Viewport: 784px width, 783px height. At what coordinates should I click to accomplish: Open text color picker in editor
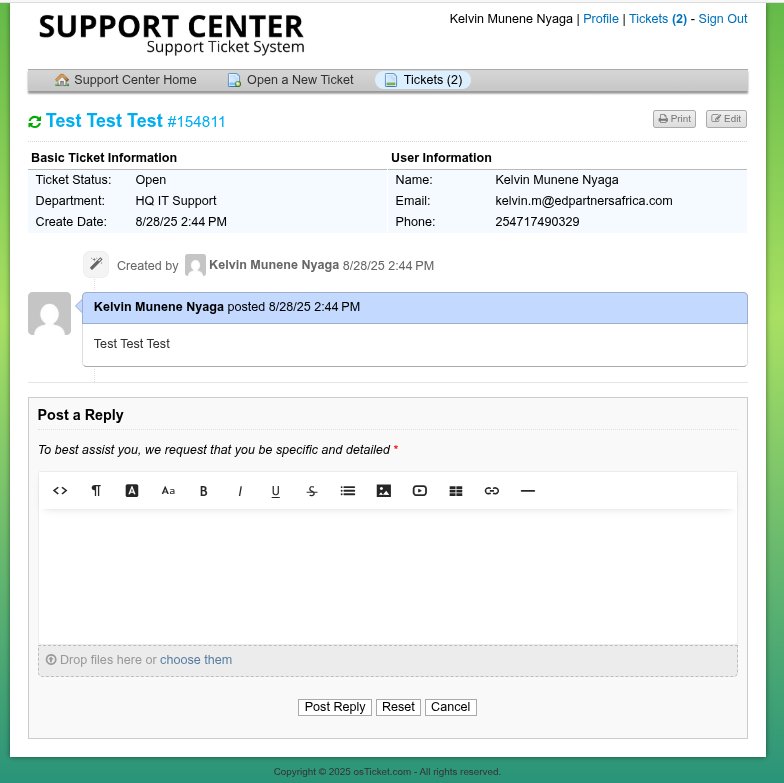coord(132,491)
